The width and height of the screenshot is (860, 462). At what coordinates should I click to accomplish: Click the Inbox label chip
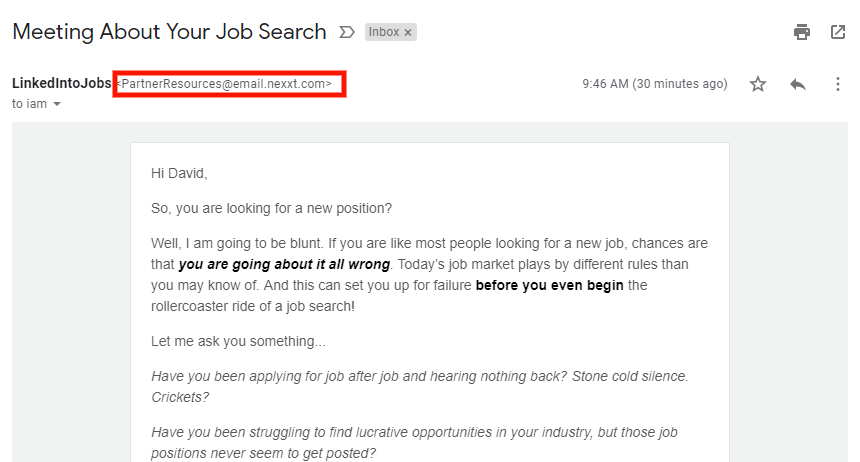384,32
